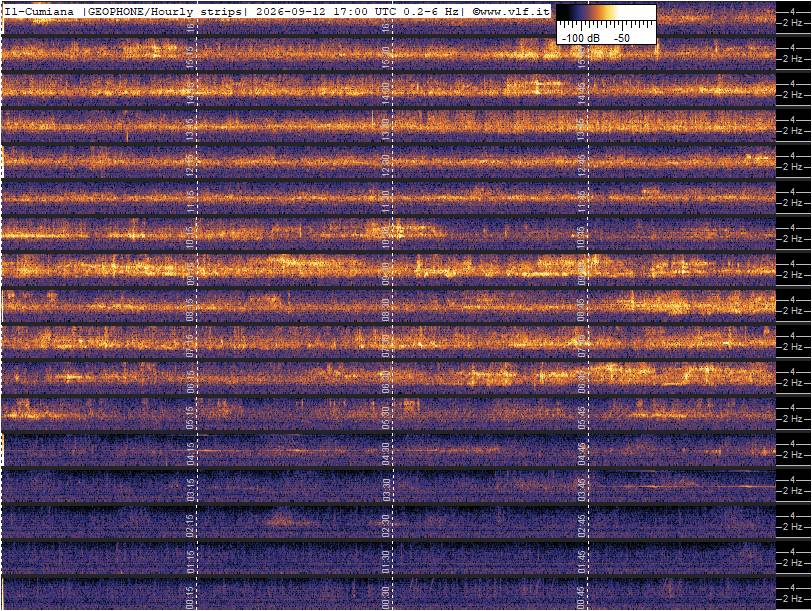Click the "13:15" time marker
The image size is (812, 611).
pyautogui.click(x=191, y=130)
